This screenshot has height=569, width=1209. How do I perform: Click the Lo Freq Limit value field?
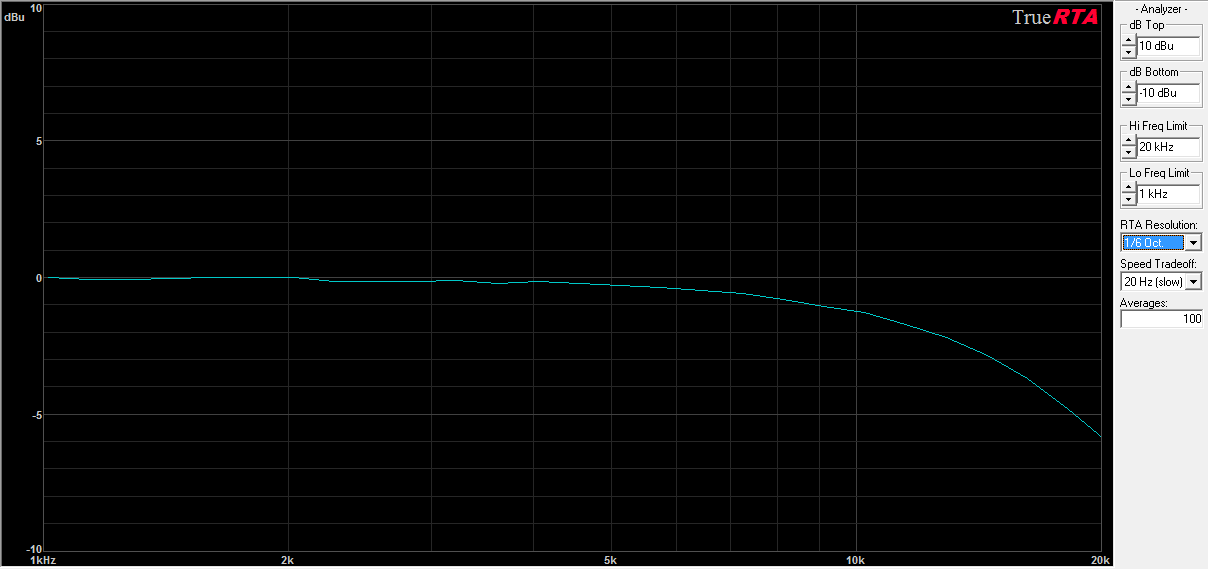1168,194
